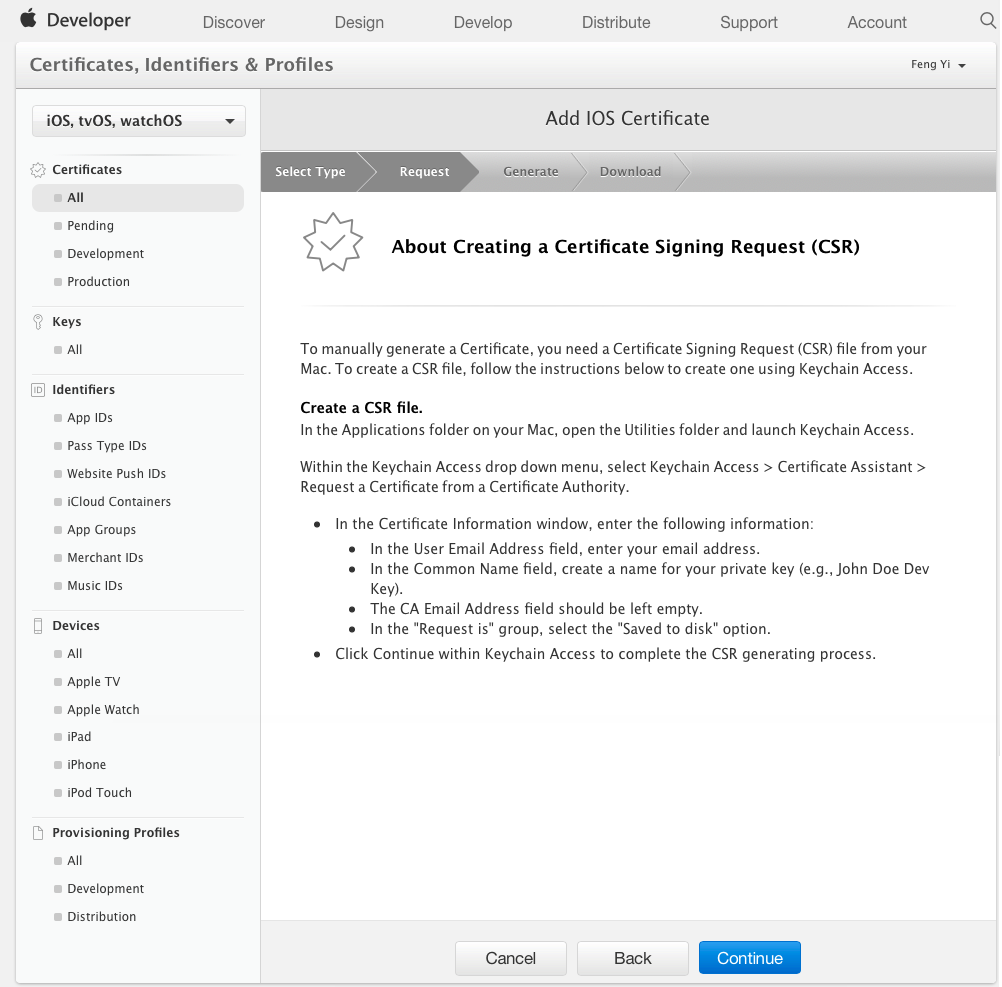This screenshot has width=1002, height=987.
Task: Select Production certificates
Action: click(x=98, y=282)
